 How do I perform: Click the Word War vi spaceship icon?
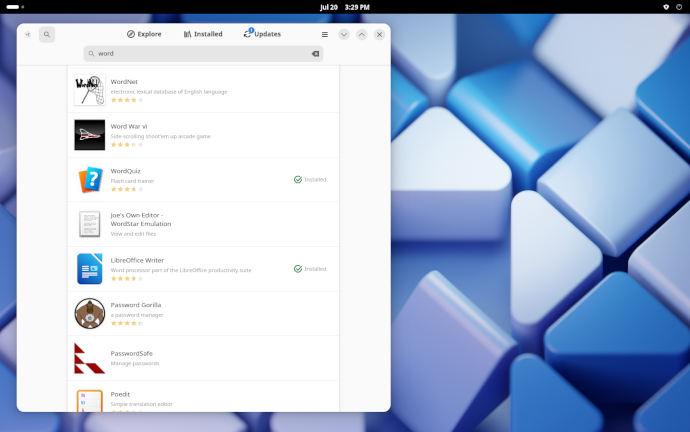click(90, 135)
